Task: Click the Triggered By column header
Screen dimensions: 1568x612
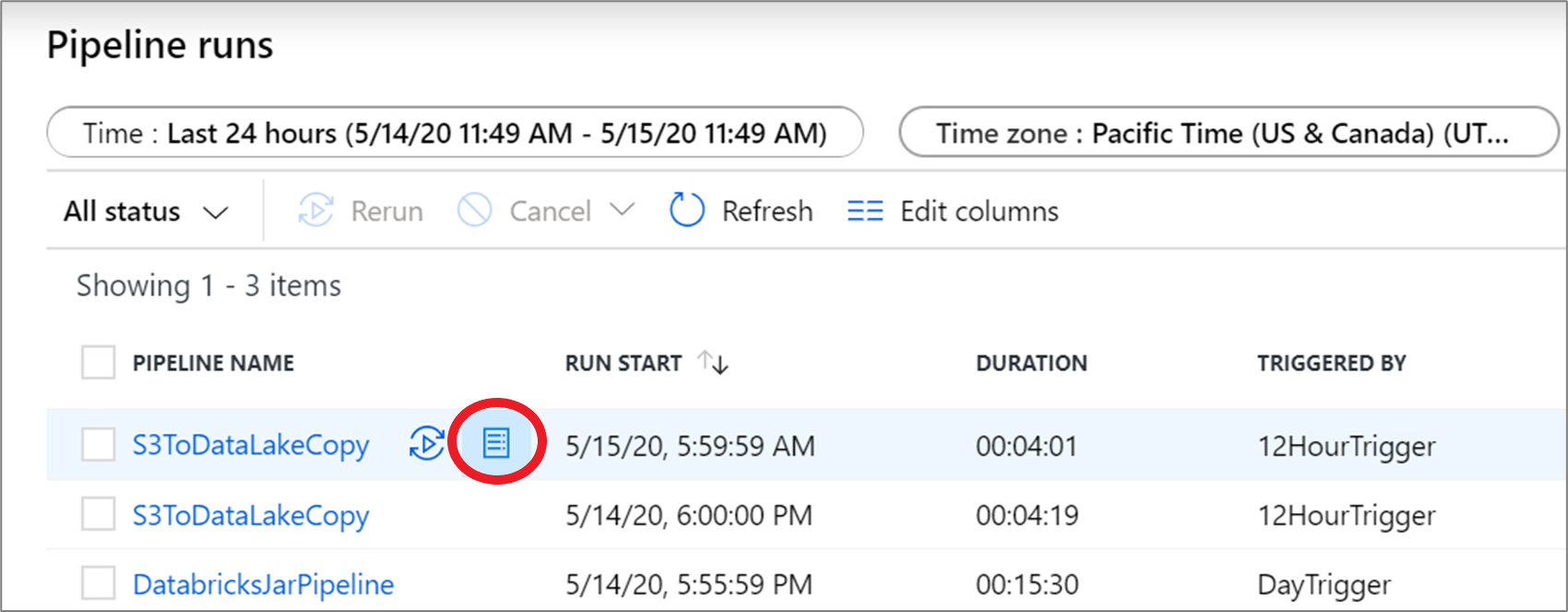Action: pos(1331,364)
